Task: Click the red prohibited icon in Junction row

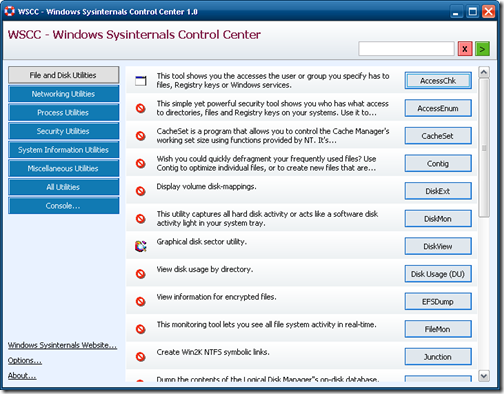Action: point(141,357)
